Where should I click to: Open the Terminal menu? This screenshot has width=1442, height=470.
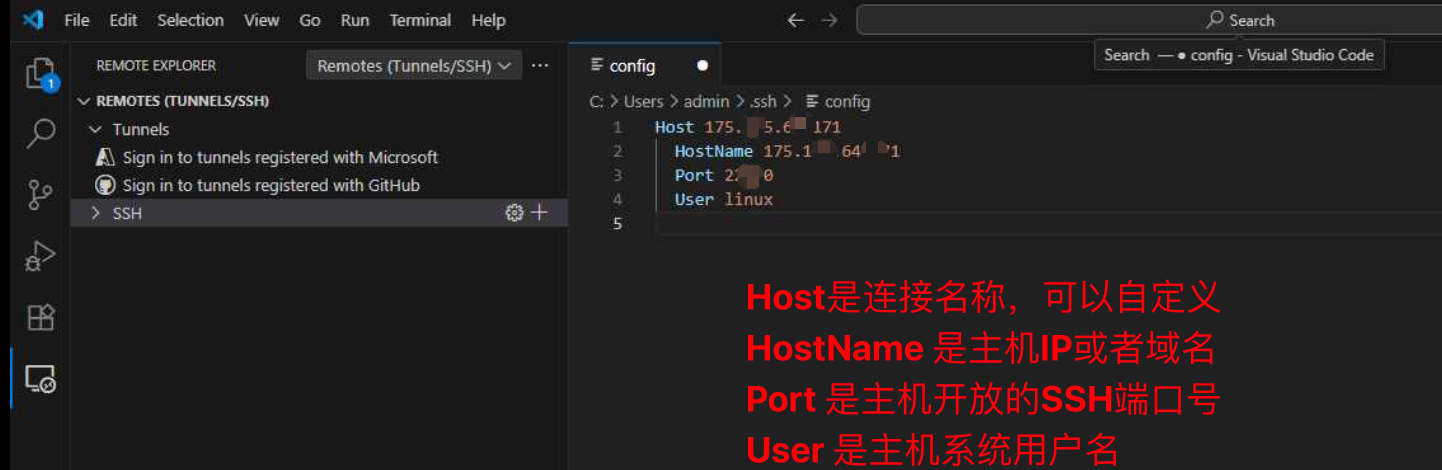tap(419, 20)
